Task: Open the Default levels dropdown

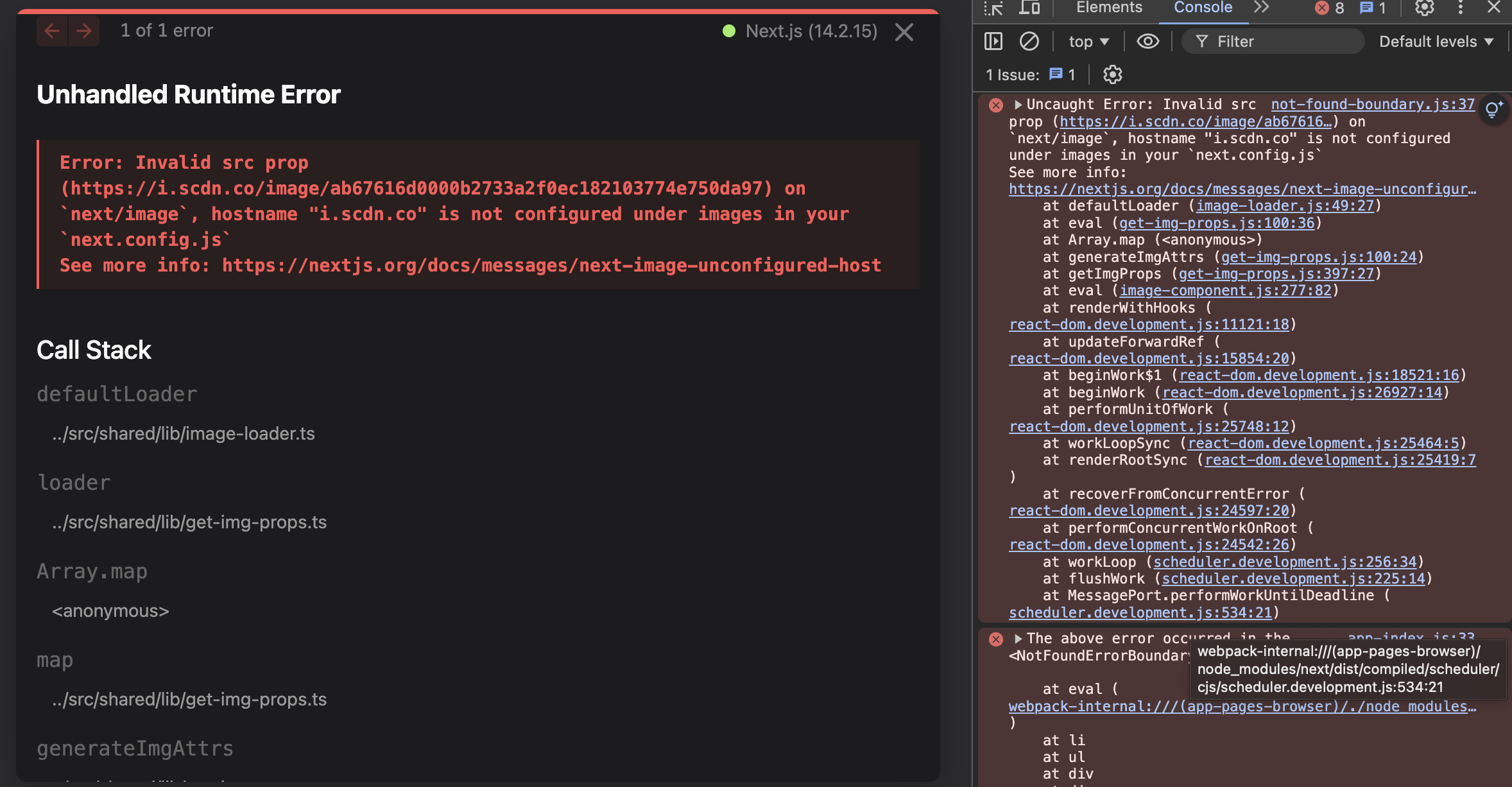Action: click(1436, 42)
